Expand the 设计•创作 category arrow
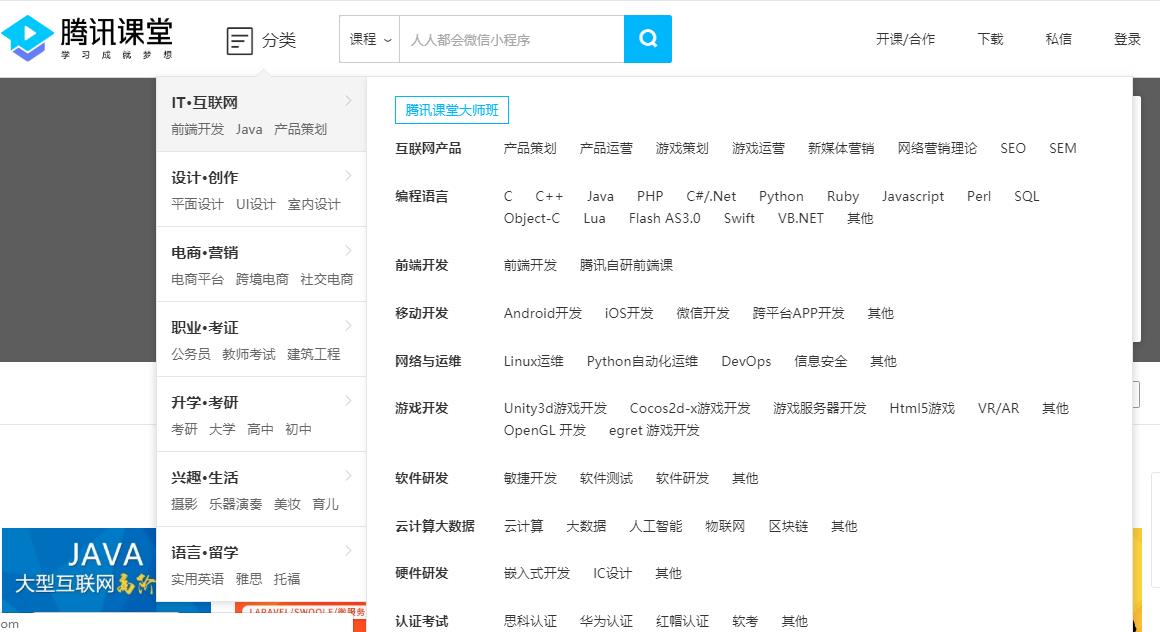Image resolution: width=1160 pixels, height=632 pixels. pyautogui.click(x=348, y=175)
